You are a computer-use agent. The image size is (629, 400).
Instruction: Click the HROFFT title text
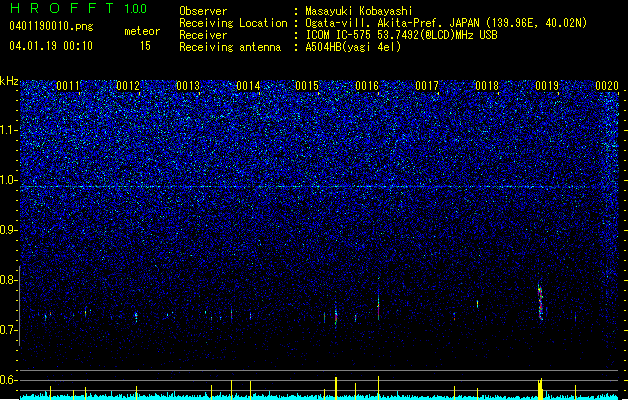tap(62, 8)
